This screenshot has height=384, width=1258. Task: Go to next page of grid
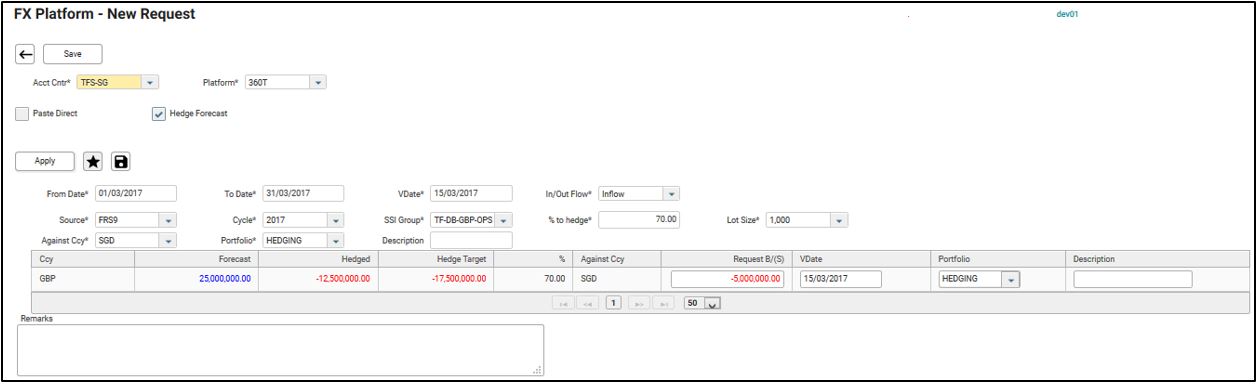tap(639, 302)
